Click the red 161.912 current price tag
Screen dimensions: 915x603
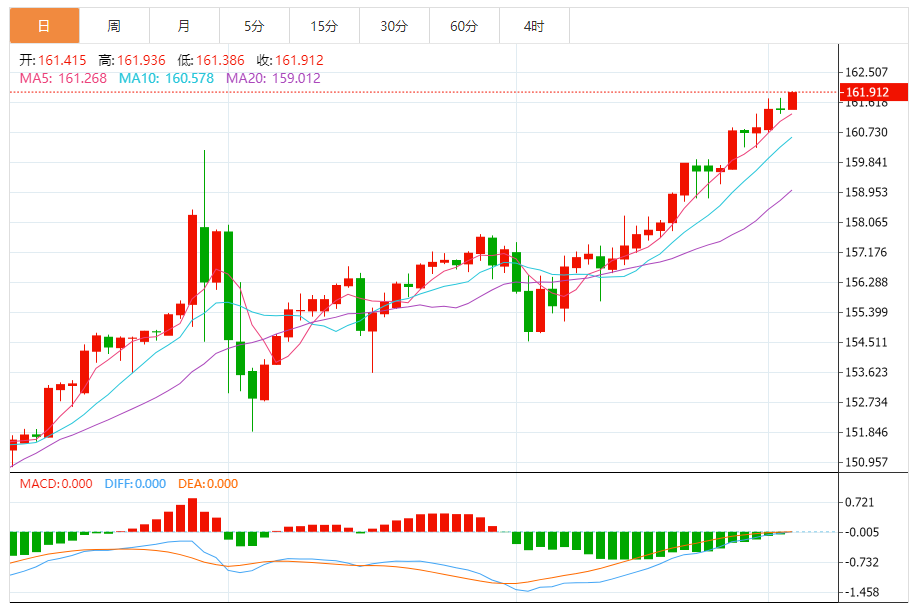[874, 92]
